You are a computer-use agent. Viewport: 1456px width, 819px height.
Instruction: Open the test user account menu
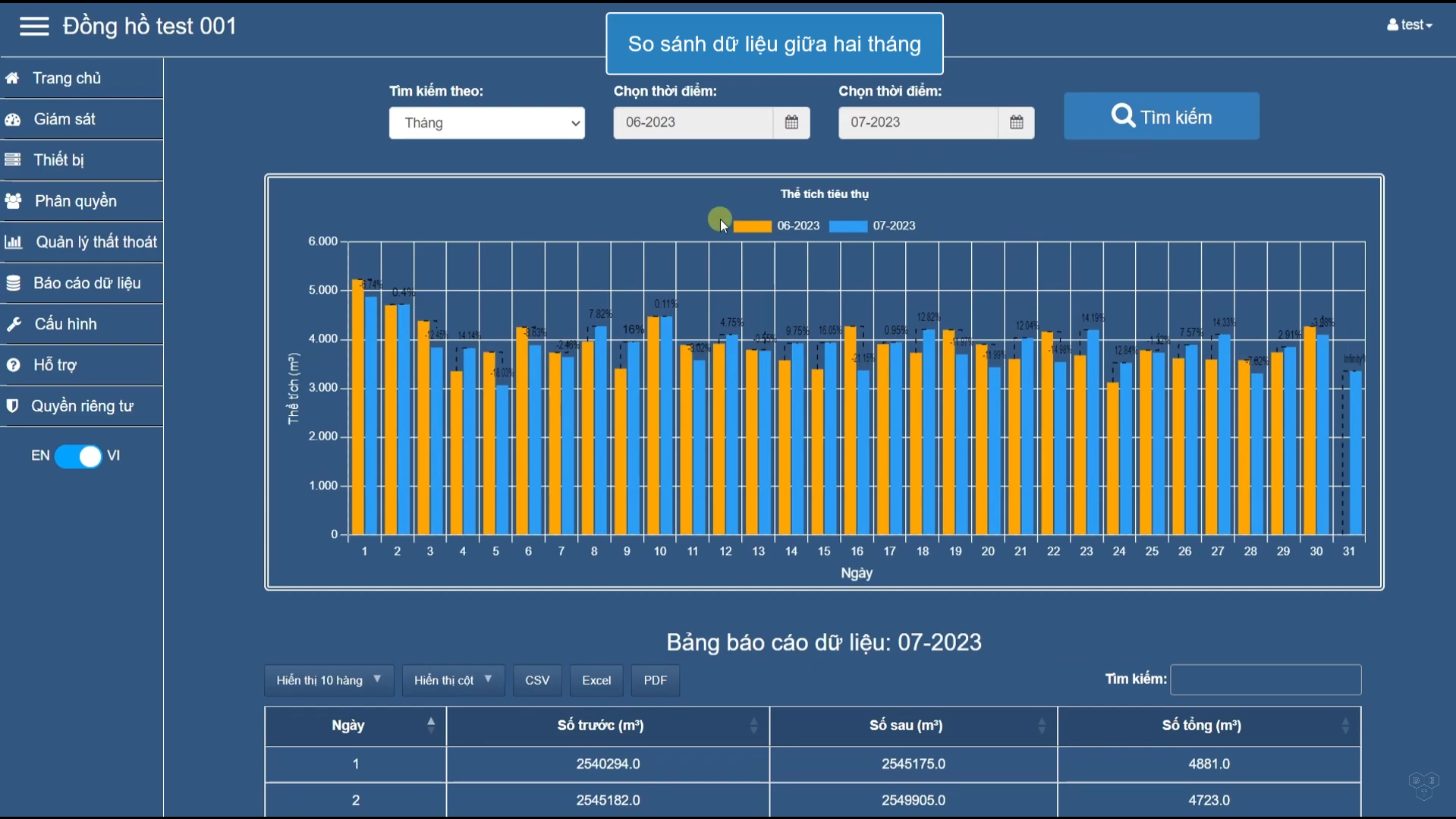(x=1409, y=24)
